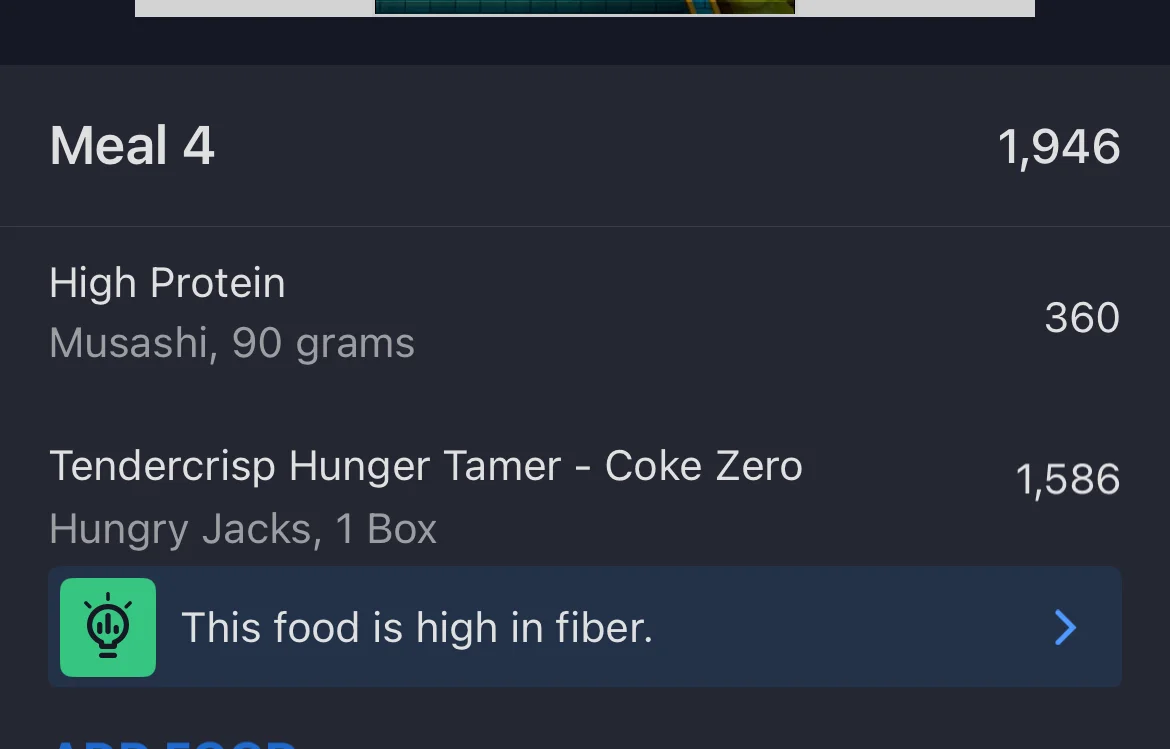
Task: Tap the 'Coke Zero' part of title
Action: pos(703,466)
